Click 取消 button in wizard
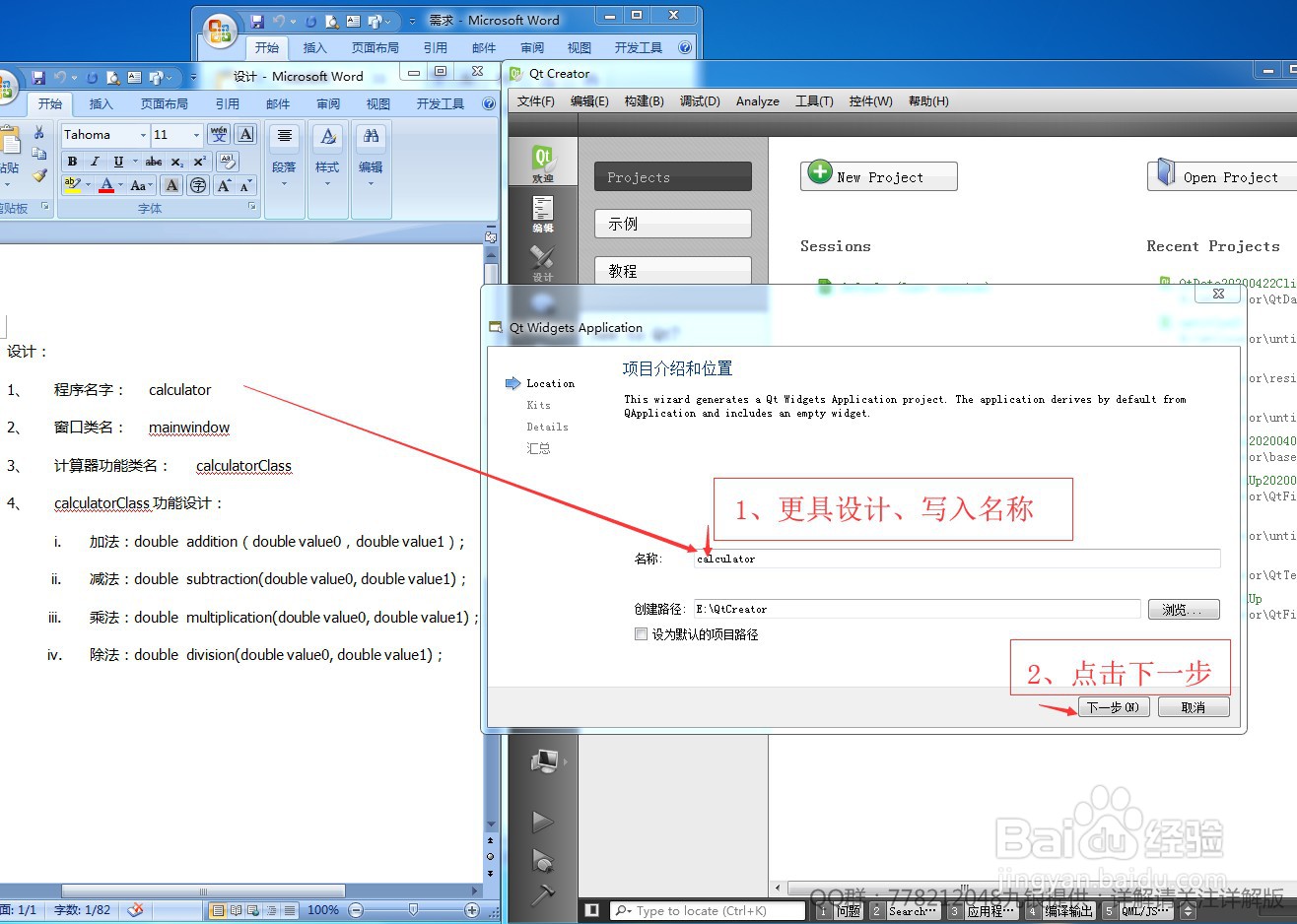The height and width of the screenshot is (924, 1297). click(1194, 707)
